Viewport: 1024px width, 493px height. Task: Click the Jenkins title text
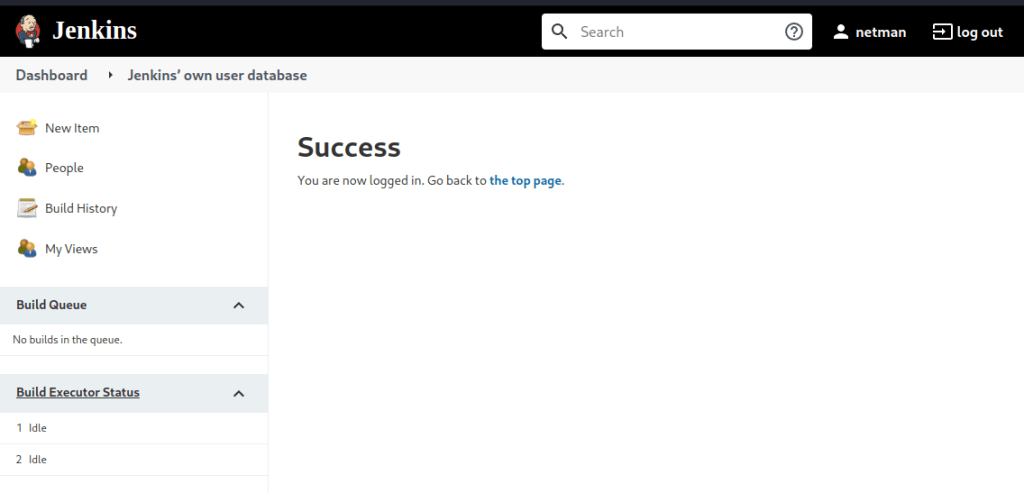(x=94, y=31)
